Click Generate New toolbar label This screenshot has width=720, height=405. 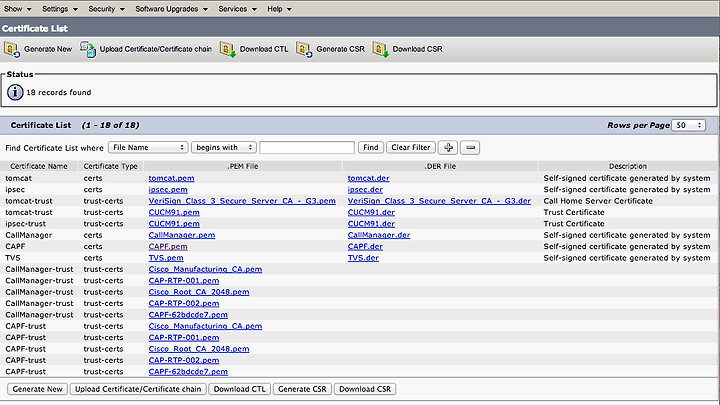48,49
